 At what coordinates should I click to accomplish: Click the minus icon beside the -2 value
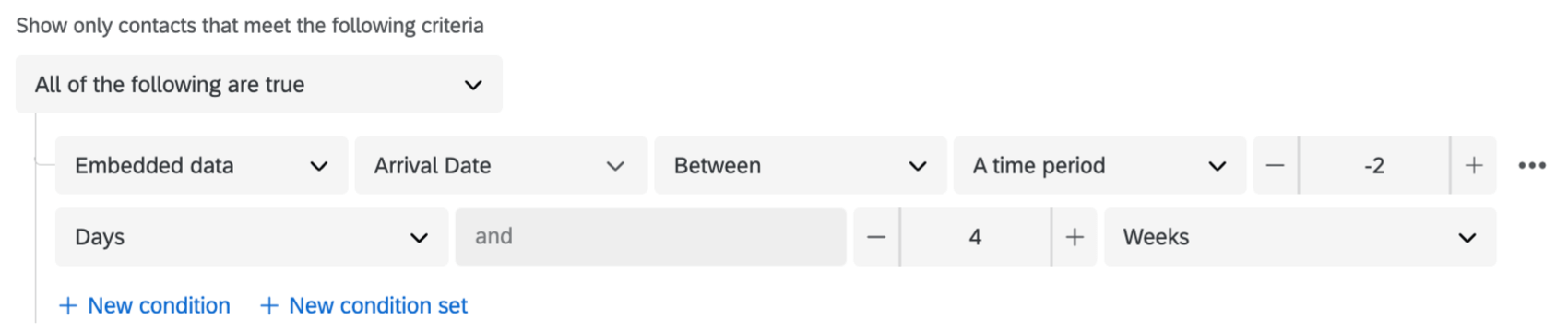1275,166
